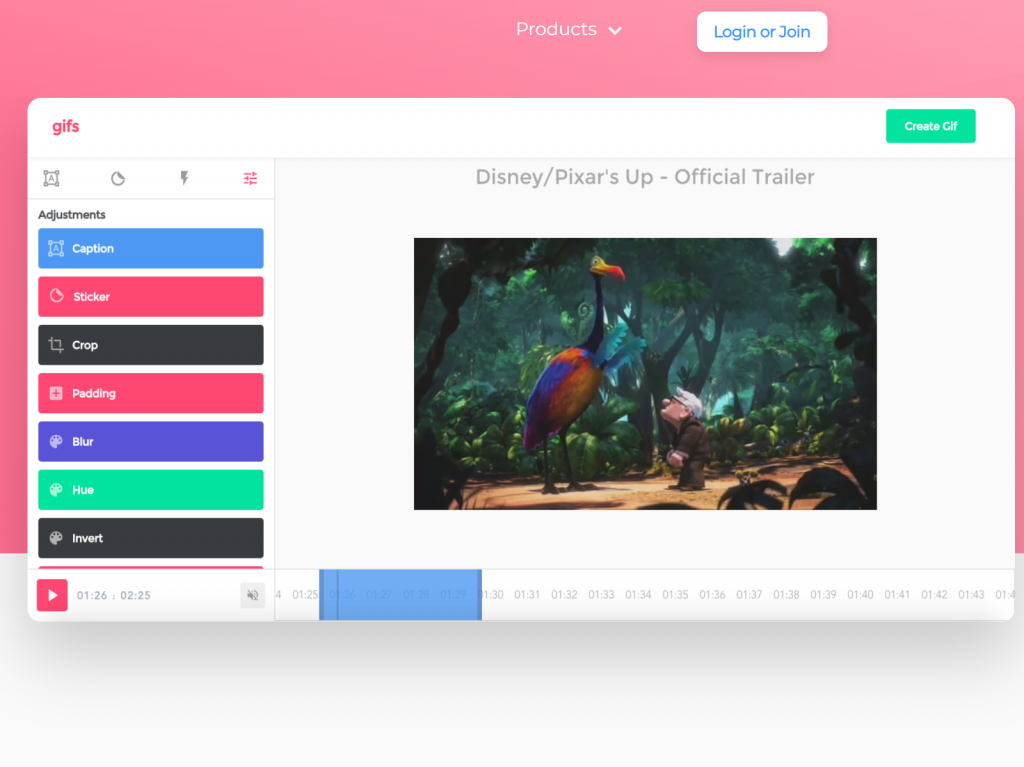Click the sticker icon on Sticker button

[57, 296]
